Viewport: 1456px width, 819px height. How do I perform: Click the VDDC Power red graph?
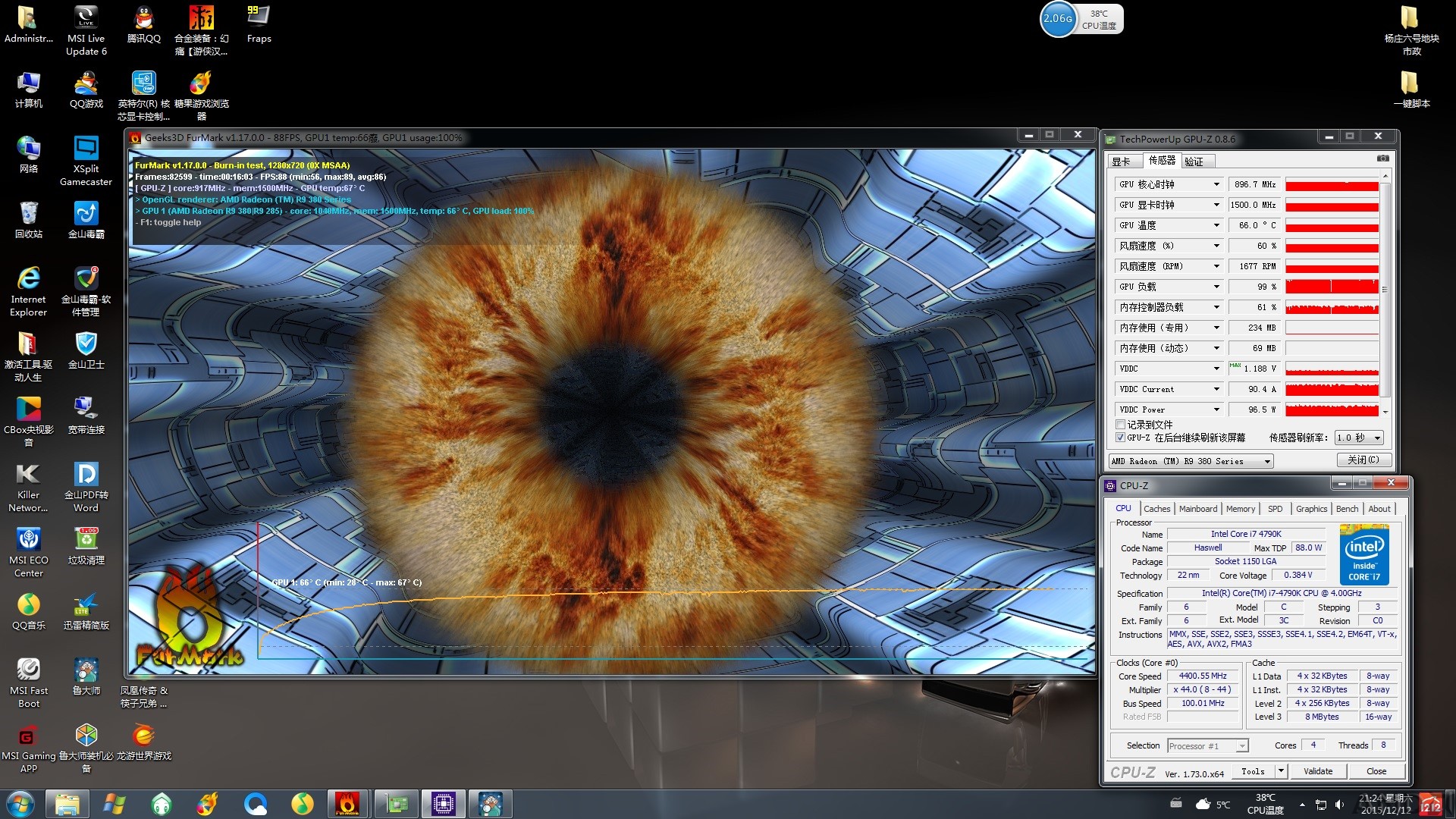[x=1332, y=409]
